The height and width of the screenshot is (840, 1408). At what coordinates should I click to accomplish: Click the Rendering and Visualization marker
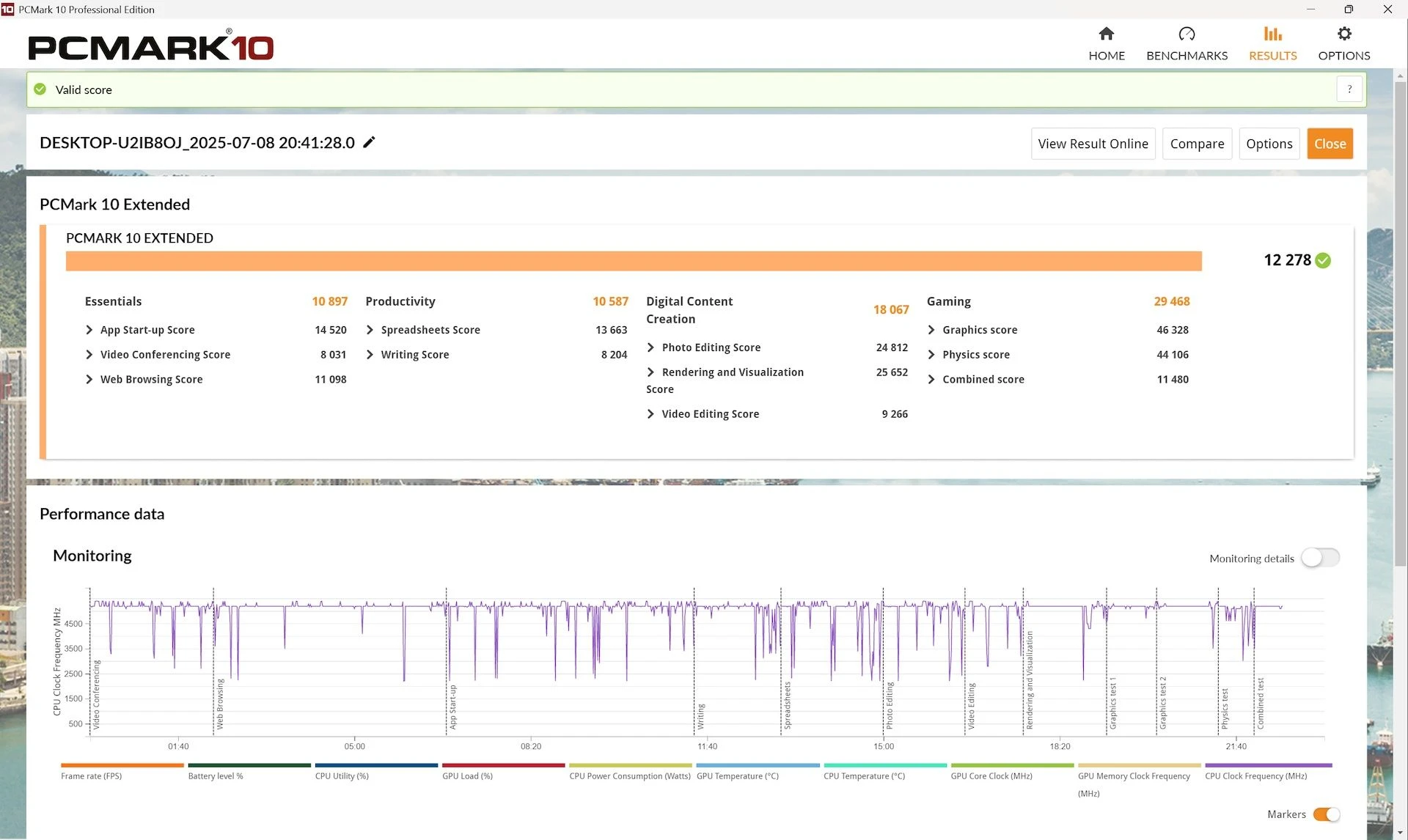1029,680
